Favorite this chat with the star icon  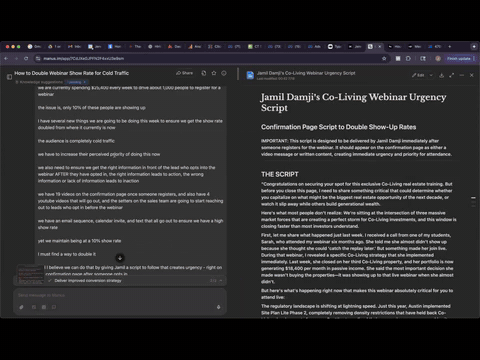click(214, 73)
